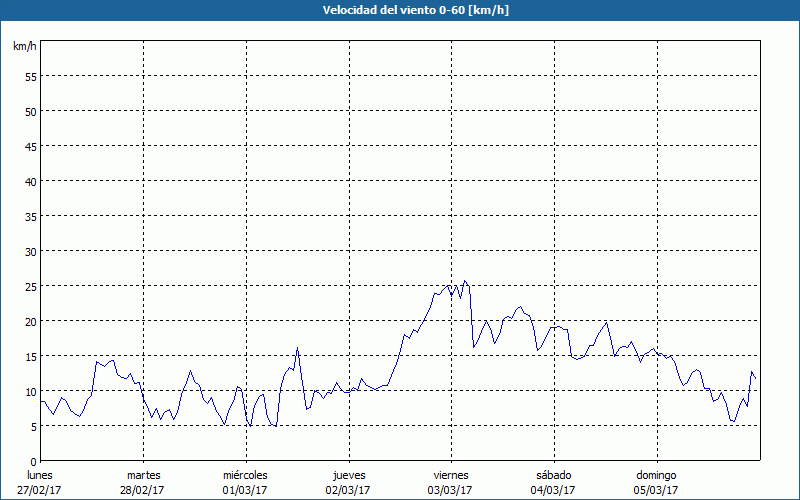Click the chart title "Velocidad del viento 0-60"
Screen dimensions: 800x500
[x=399, y=11]
